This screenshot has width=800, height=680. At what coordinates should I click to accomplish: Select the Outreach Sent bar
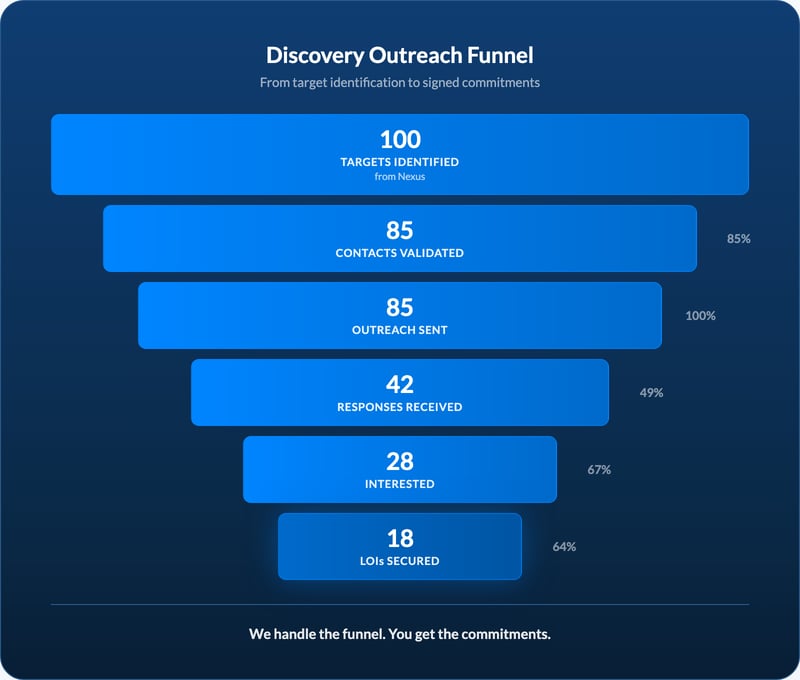(x=400, y=315)
